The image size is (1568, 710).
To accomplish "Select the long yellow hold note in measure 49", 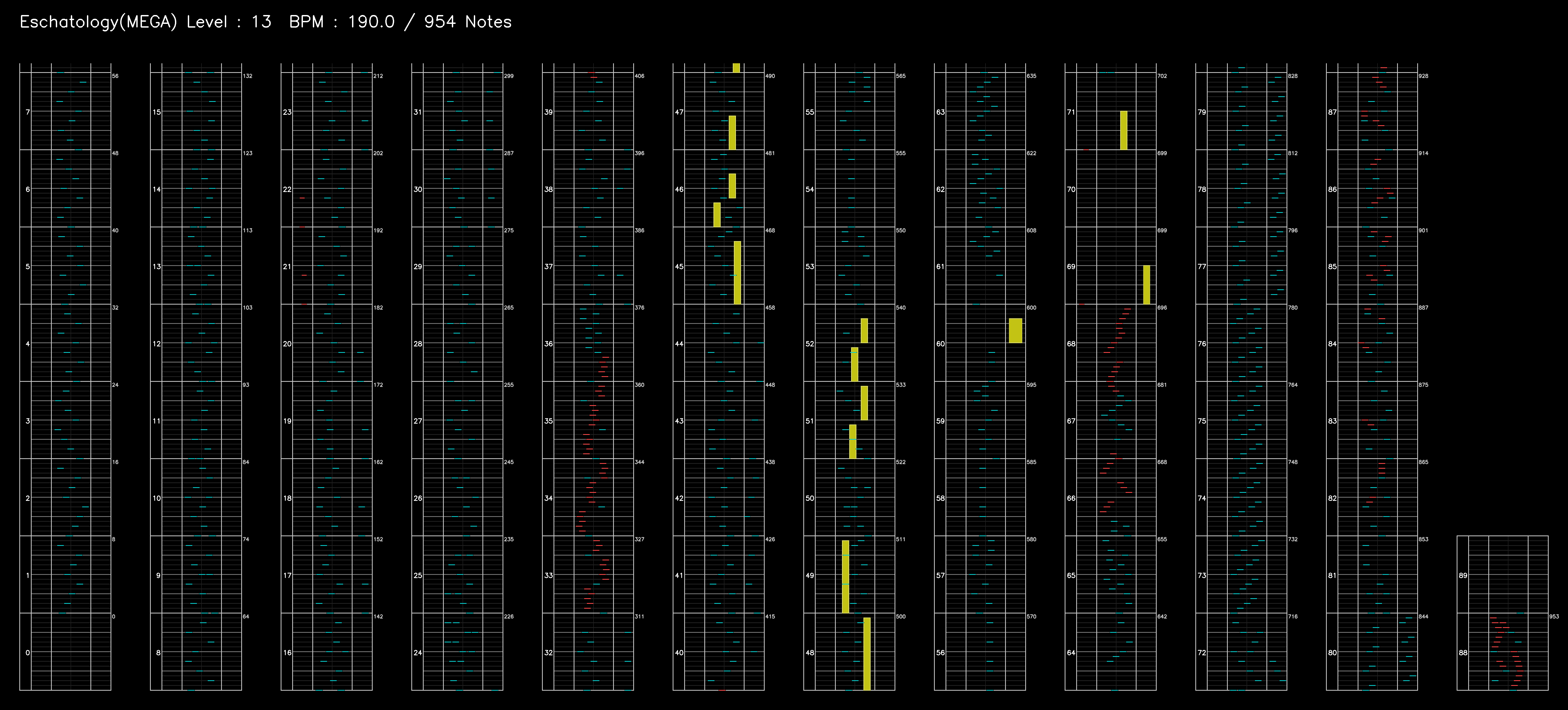I will [845, 576].
